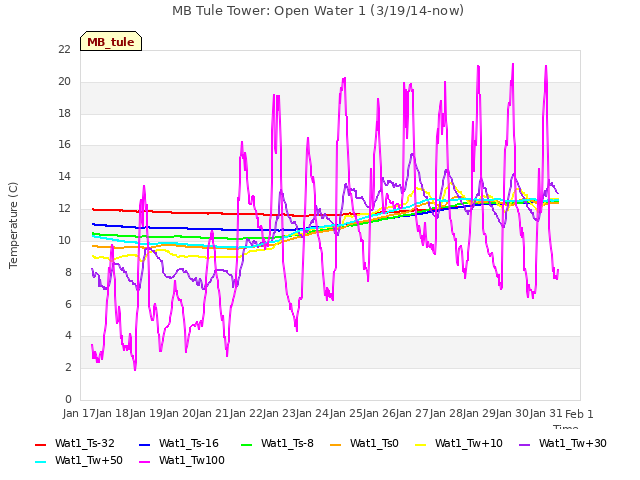The height and width of the screenshot is (480, 640).
Task: Click the 16 y-axis tick label
Action: [64, 144]
